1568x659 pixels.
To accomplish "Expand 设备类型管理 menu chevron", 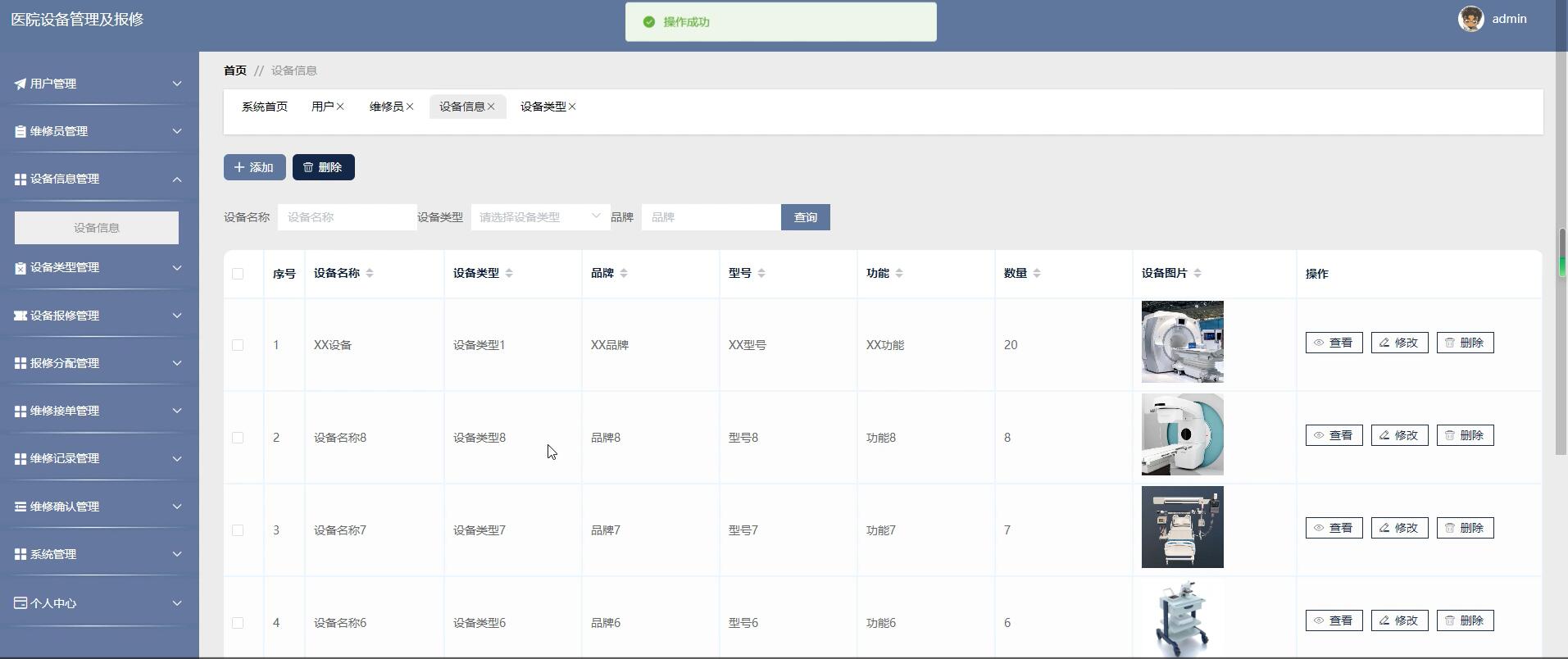I will point(177,267).
